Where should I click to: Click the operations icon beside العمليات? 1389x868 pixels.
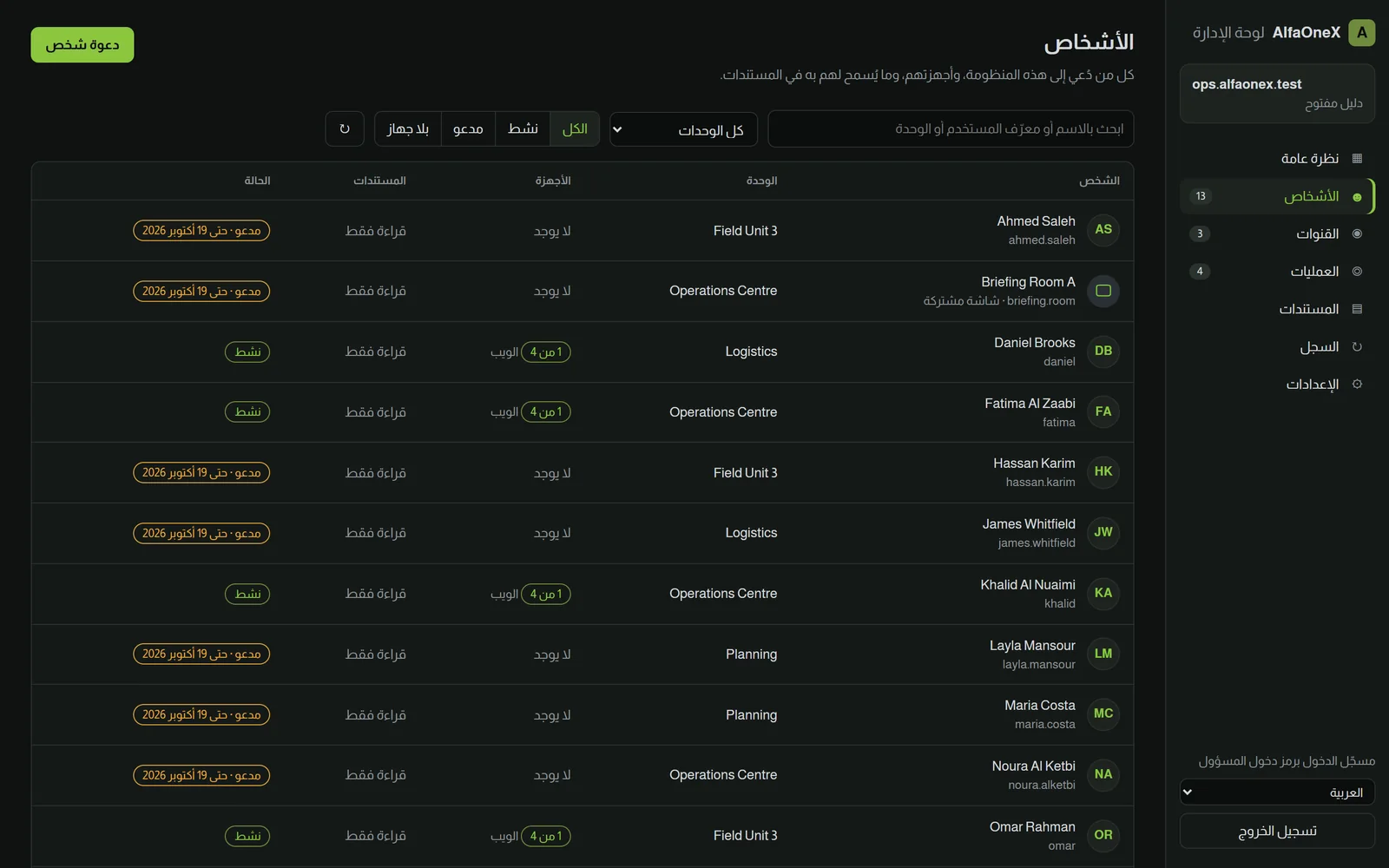tap(1357, 271)
